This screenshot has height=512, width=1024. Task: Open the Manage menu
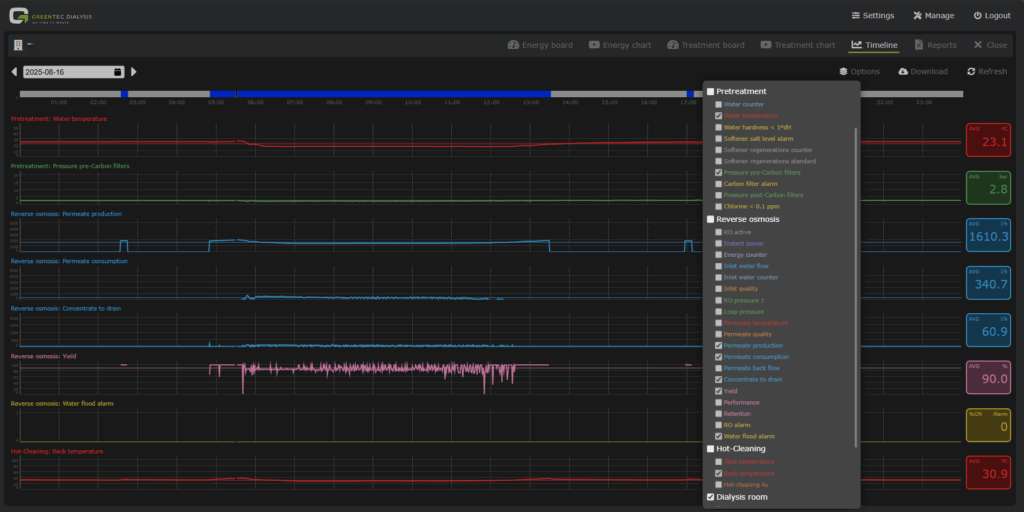pyautogui.click(x=933, y=16)
